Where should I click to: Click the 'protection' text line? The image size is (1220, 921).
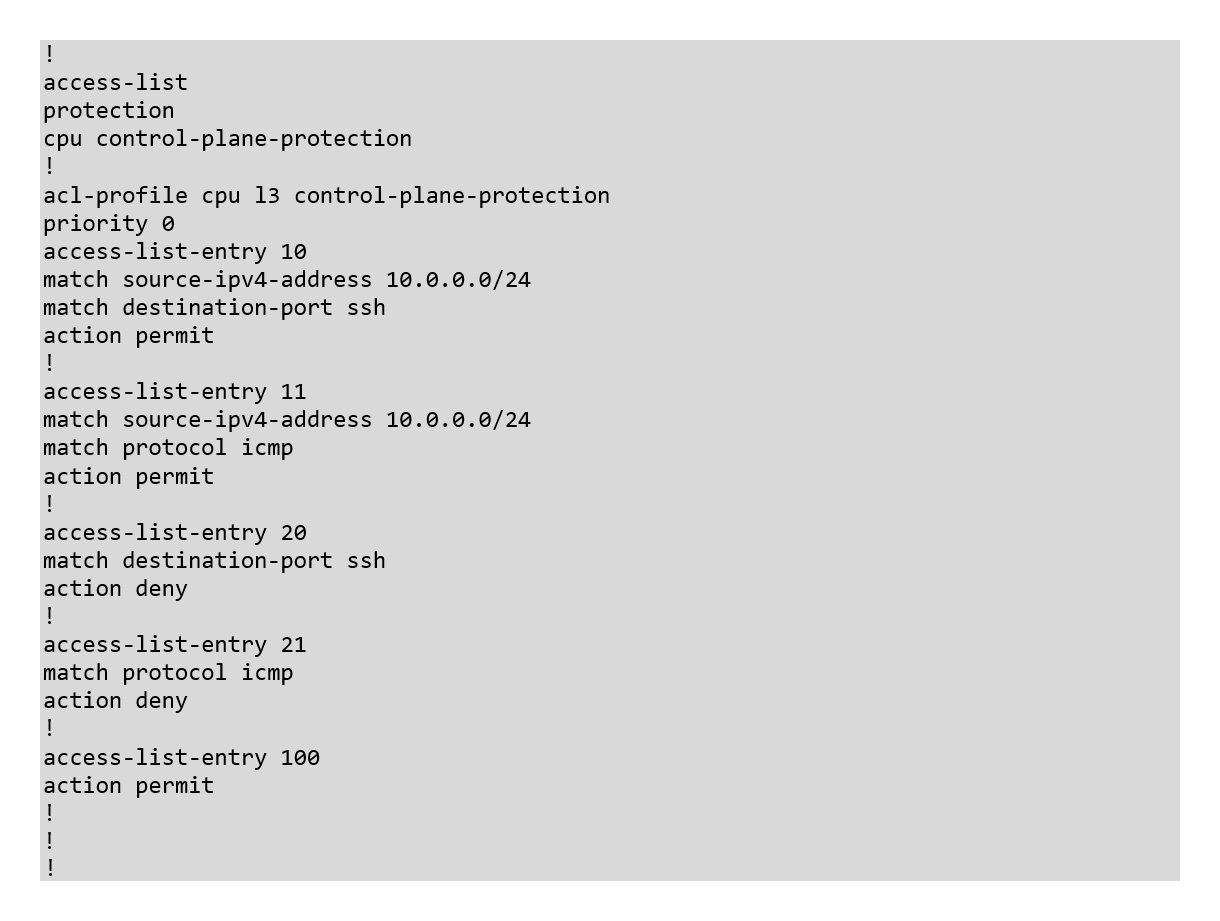tap(108, 111)
